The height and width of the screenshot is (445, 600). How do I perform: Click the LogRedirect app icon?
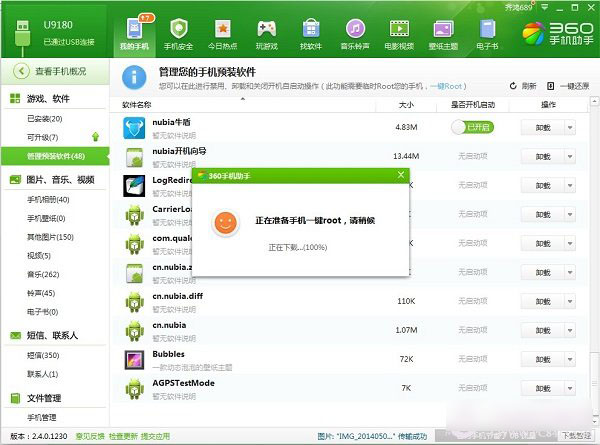134,186
